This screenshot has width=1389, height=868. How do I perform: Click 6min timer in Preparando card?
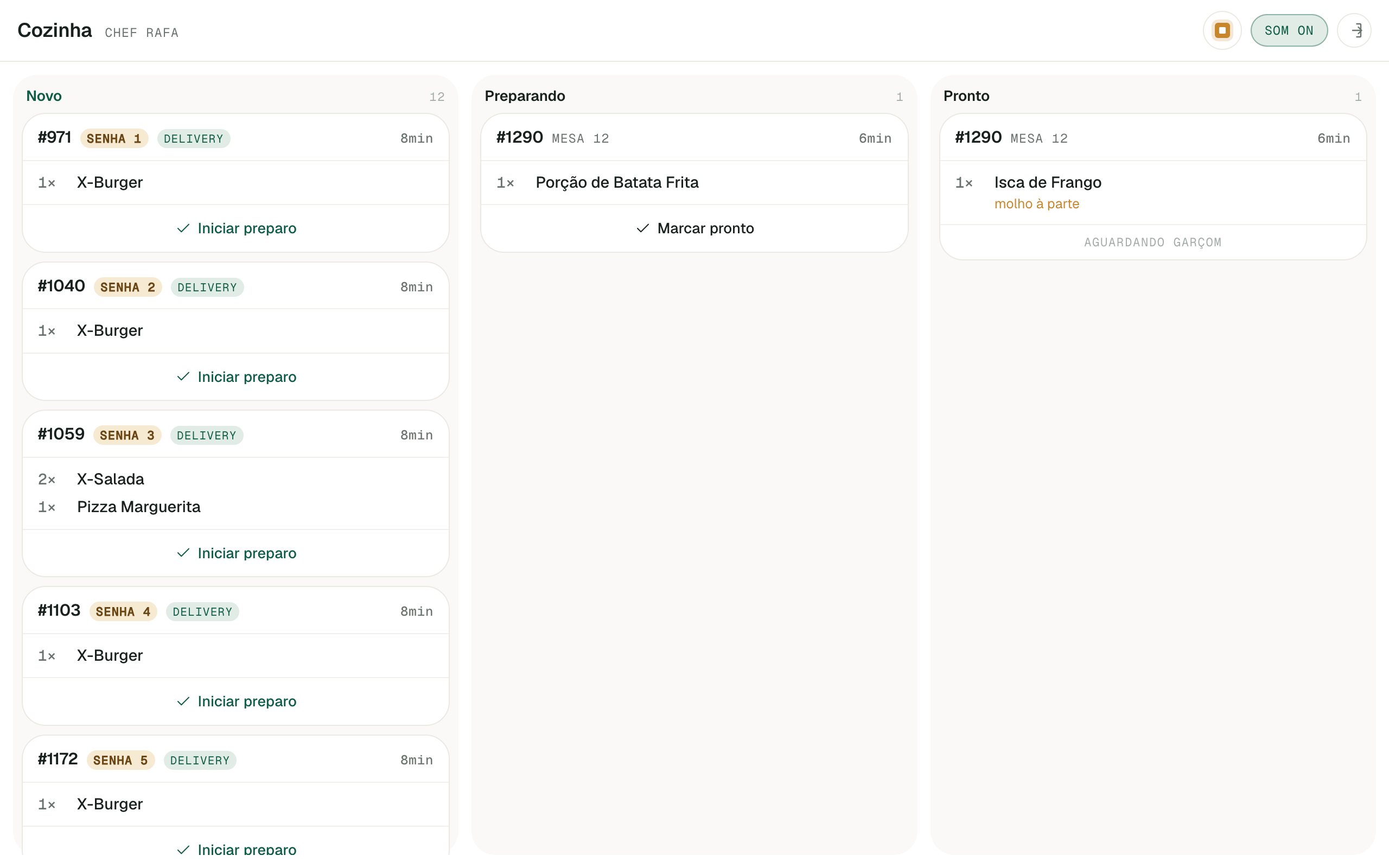pyautogui.click(x=875, y=138)
